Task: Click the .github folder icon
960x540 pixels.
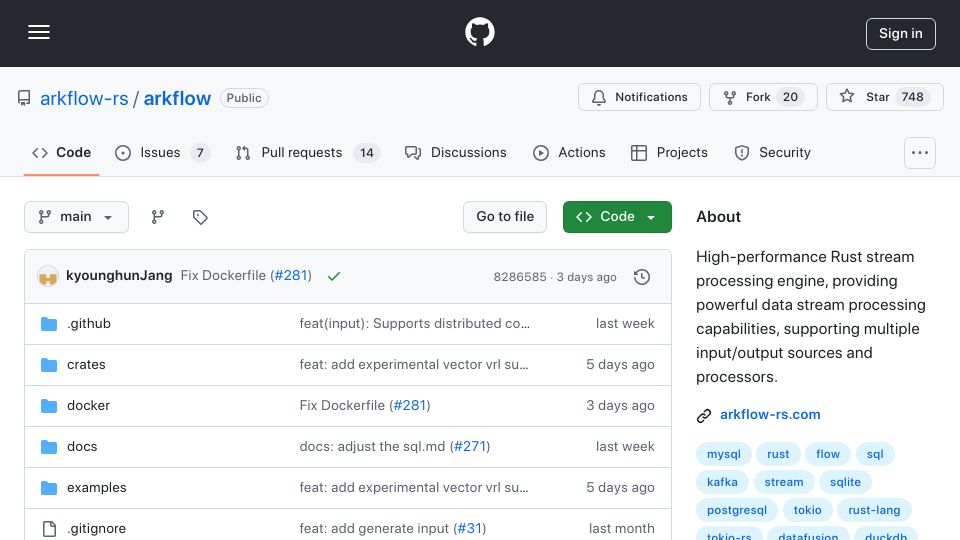Action: coord(49,324)
